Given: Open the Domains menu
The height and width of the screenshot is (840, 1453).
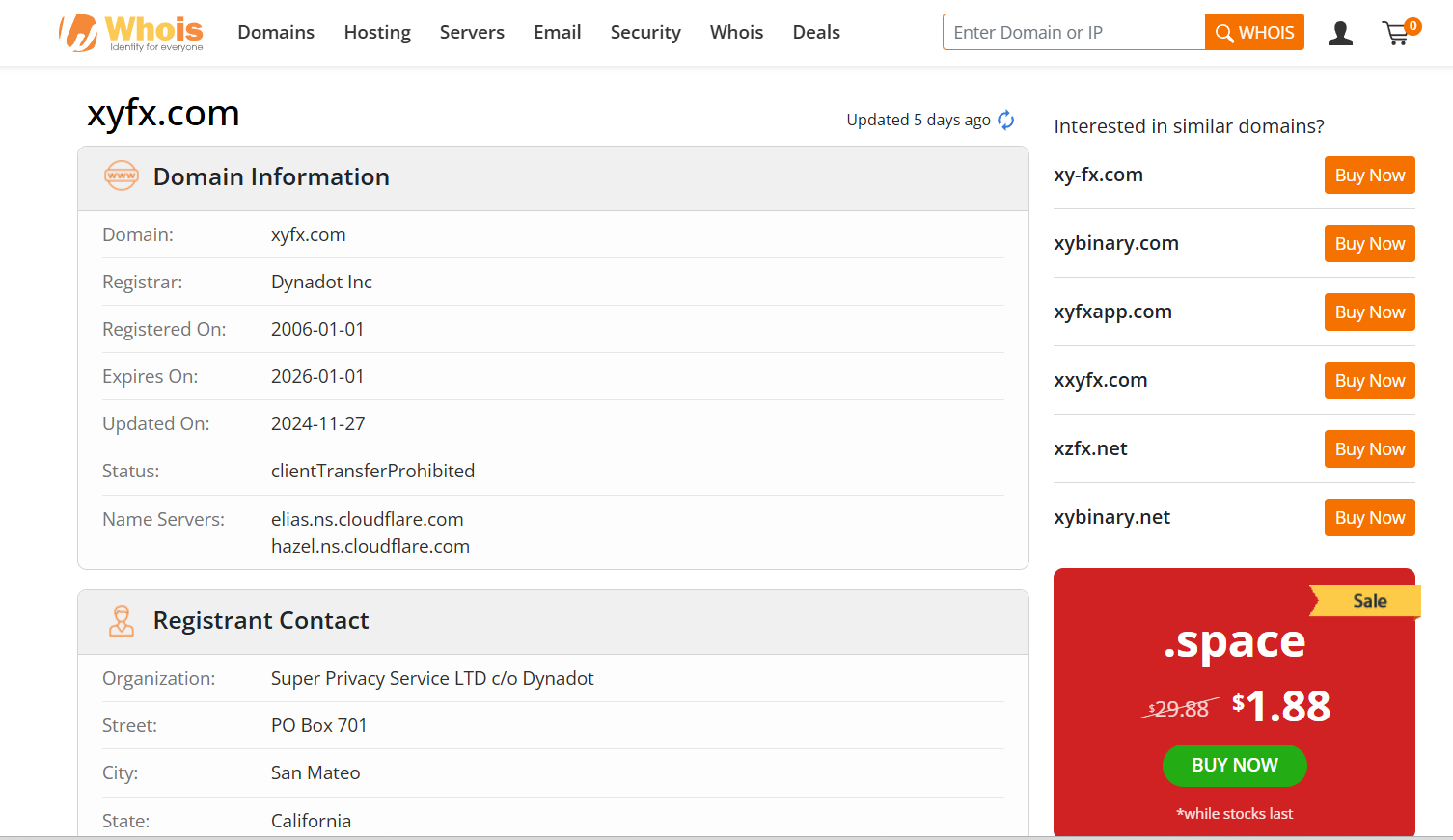Looking at the screenshot, I should [276, 32].
